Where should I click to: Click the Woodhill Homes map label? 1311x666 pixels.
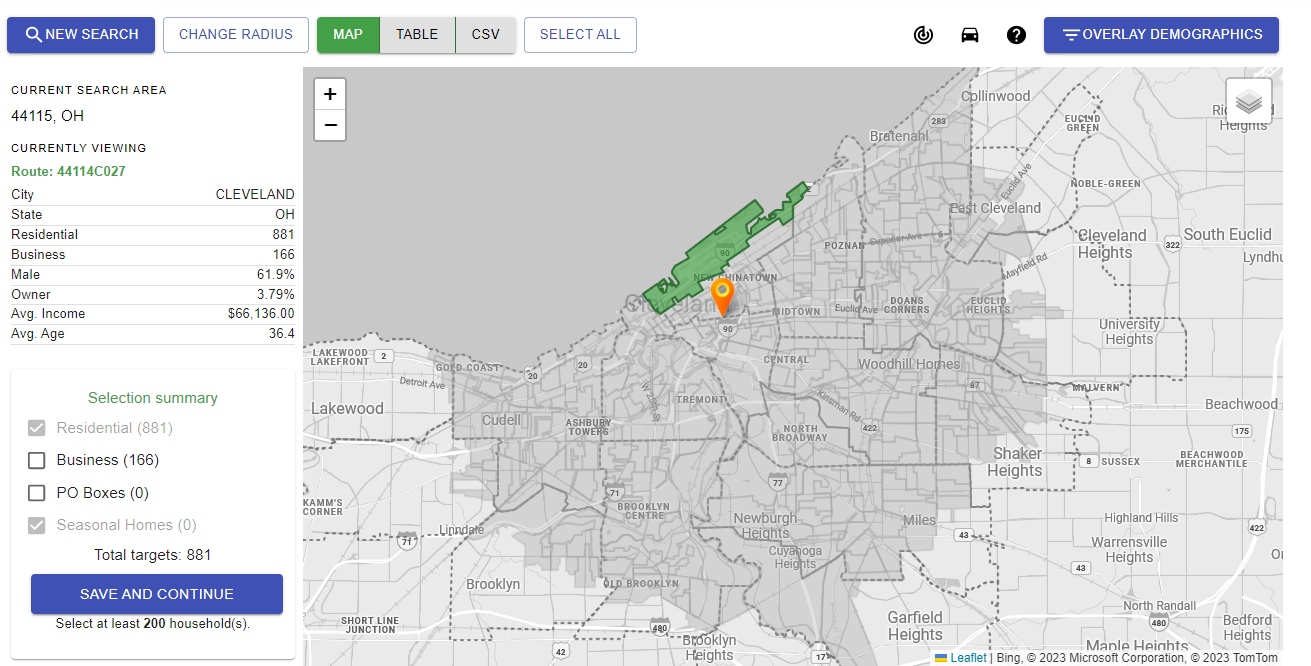click(x=909, y=364)
